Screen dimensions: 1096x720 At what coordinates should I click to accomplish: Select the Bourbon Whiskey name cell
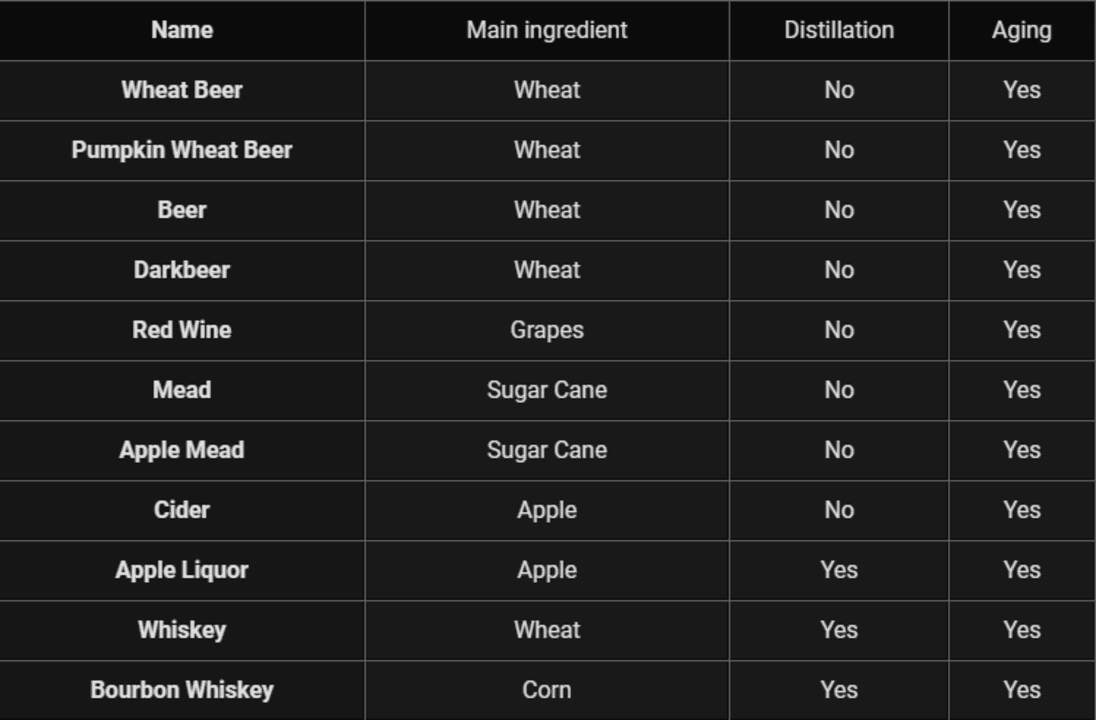[x=182, y=691]
